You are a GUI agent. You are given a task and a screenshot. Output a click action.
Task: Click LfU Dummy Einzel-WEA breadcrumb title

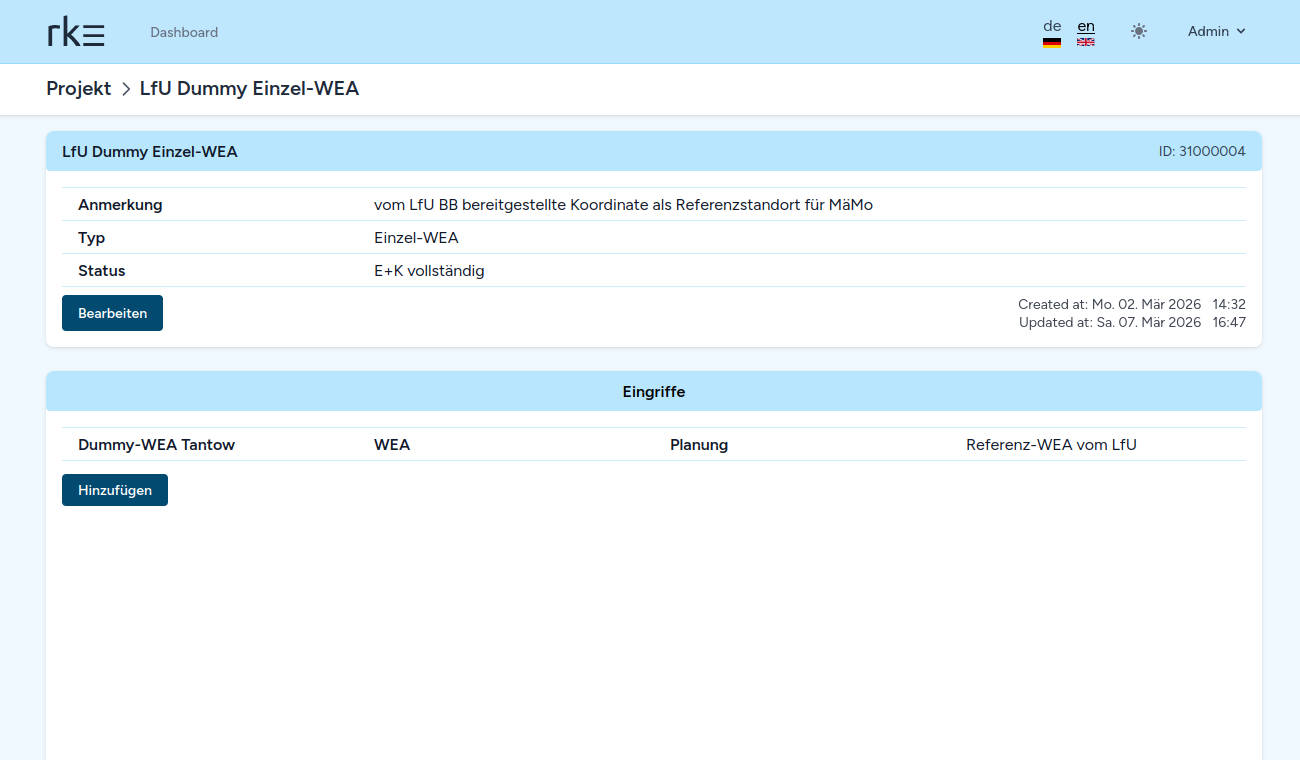click(249, 89)
